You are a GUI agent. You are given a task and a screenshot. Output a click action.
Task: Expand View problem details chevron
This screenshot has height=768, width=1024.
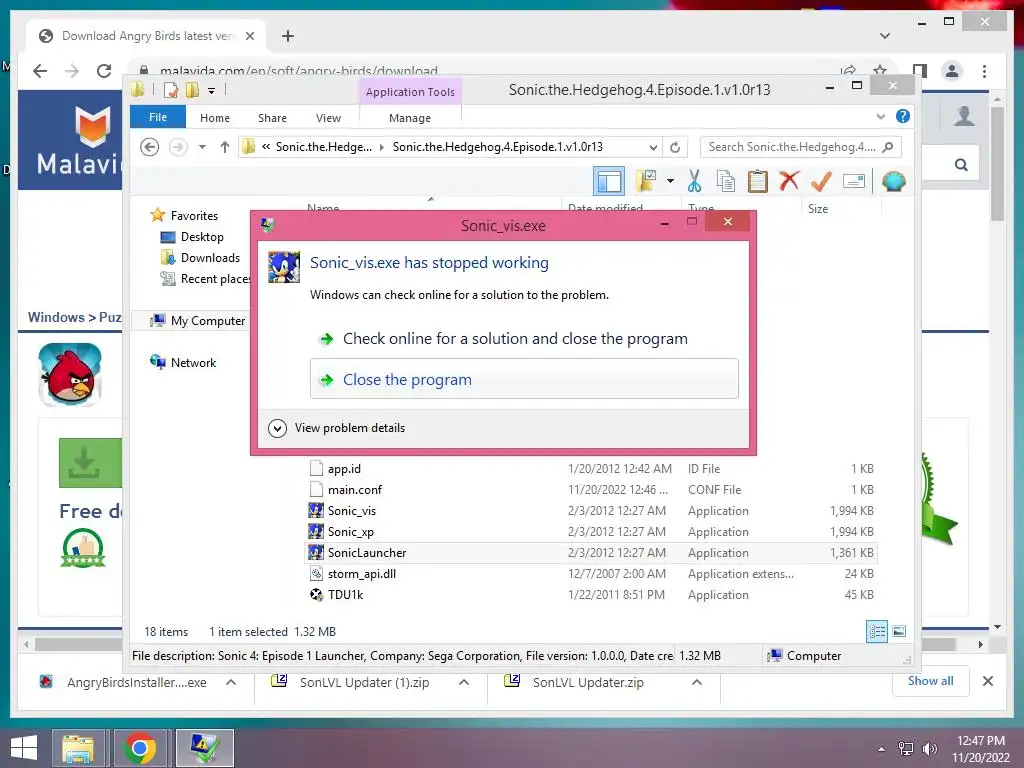tap(277, 428)
